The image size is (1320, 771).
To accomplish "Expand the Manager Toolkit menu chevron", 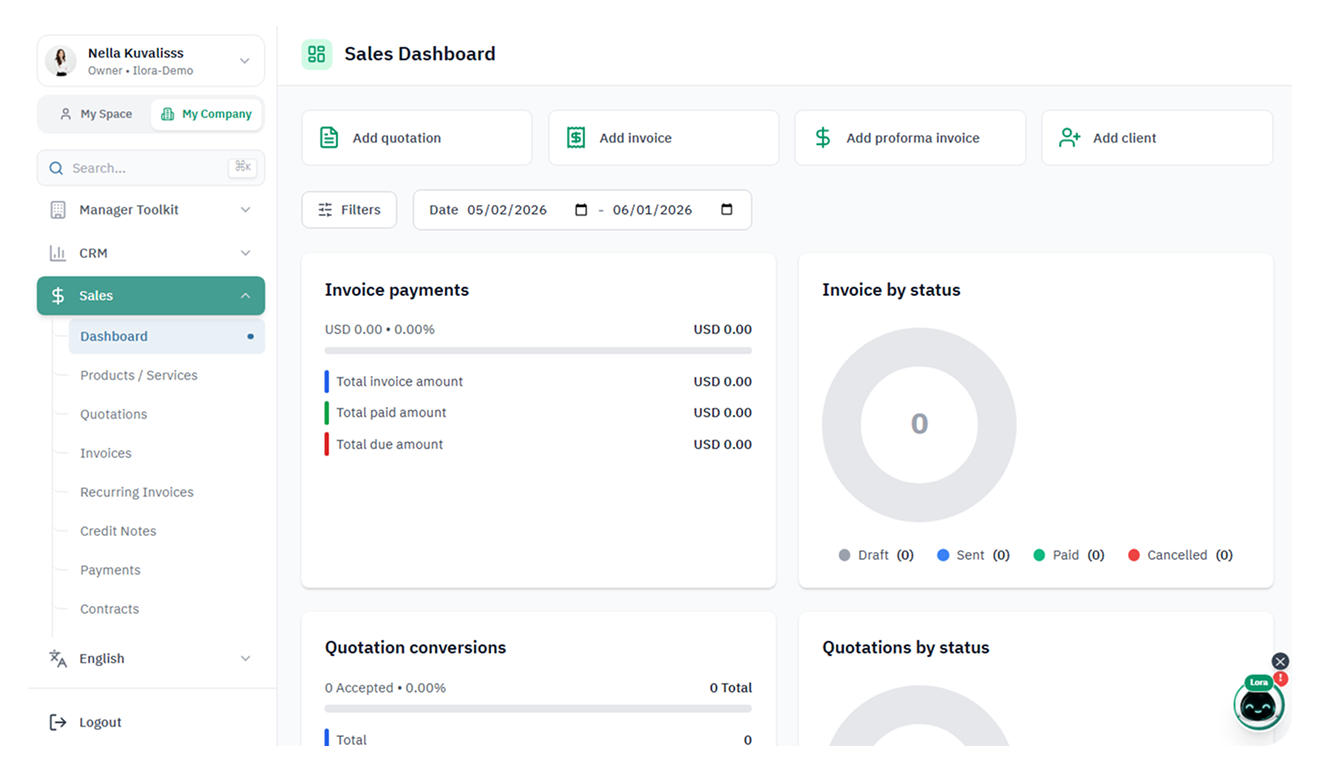I will click(x=246, y=210).
